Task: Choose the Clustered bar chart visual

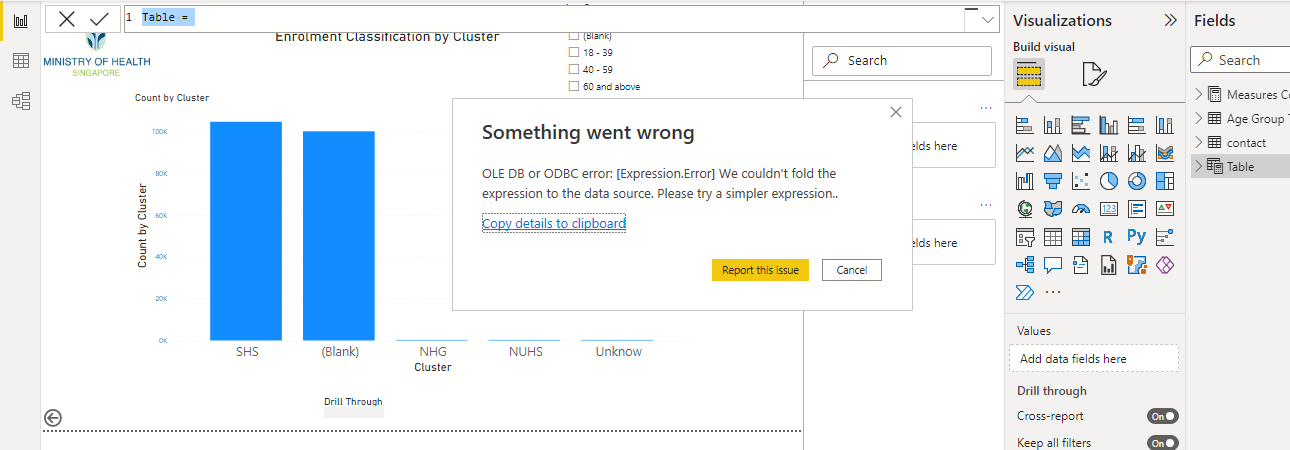Action: (x=1080, y=125)
